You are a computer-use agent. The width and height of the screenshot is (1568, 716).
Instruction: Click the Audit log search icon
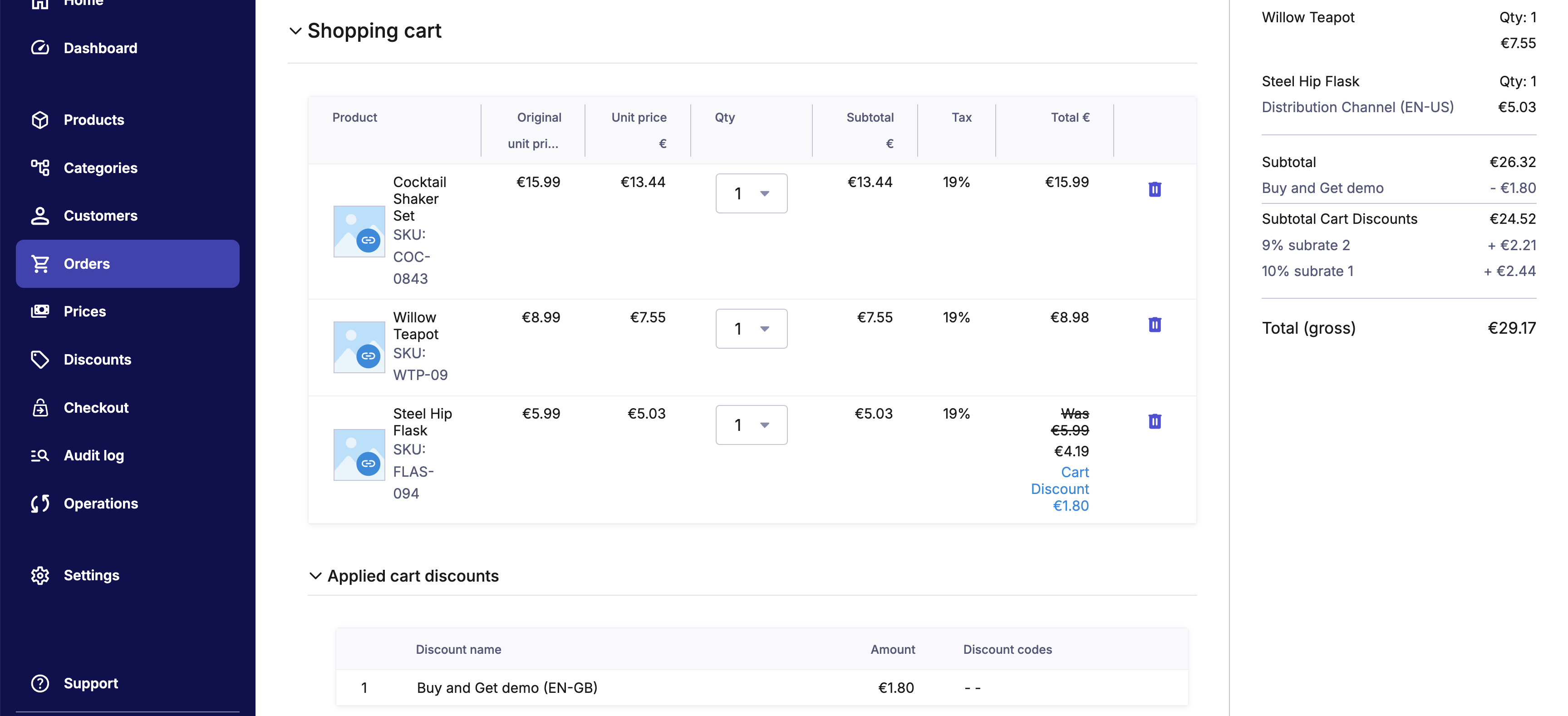click(x=40, y=455)
